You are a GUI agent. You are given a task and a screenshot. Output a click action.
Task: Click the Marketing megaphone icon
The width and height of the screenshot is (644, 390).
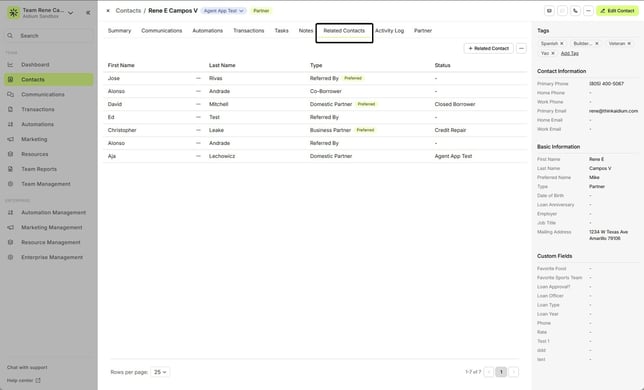(10, 139)
